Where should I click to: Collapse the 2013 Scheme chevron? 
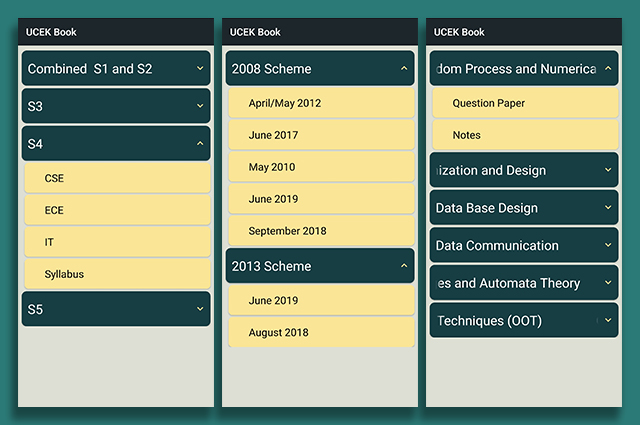point(404,266)
